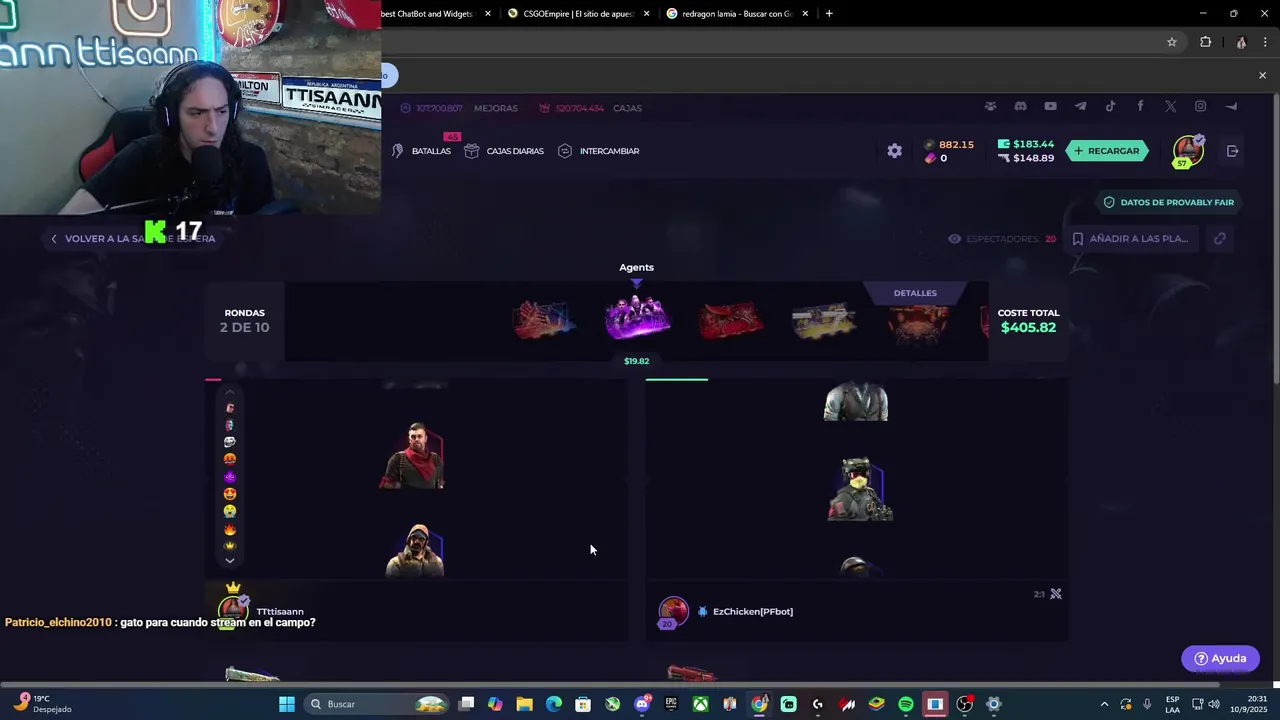The width and height of the screenshot is (1280, 720).
Task: Open the X (Twitter) social icon
Action: [x=1170, y=106]
